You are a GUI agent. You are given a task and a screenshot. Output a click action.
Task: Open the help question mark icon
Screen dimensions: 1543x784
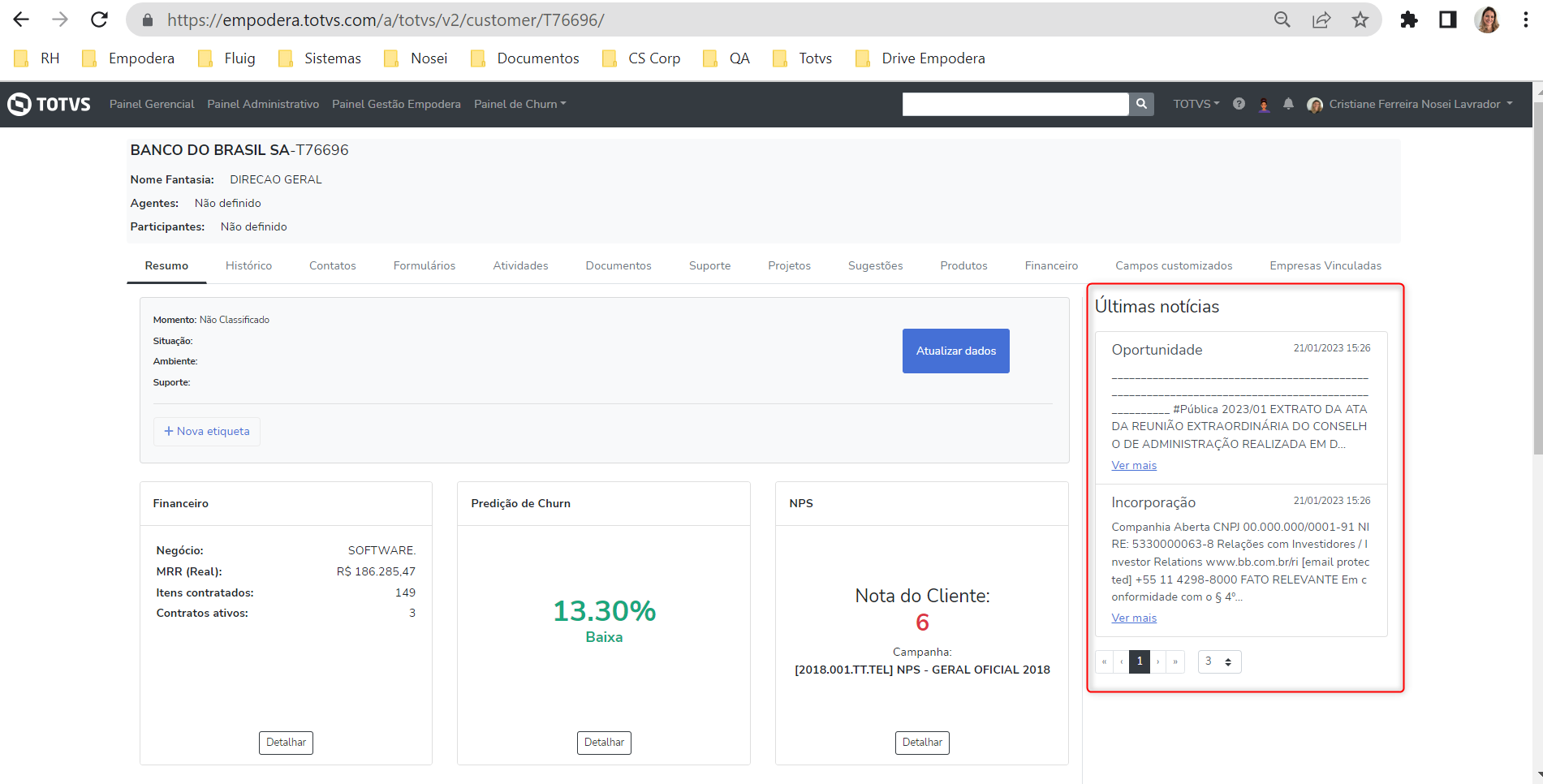[1239, 104]
